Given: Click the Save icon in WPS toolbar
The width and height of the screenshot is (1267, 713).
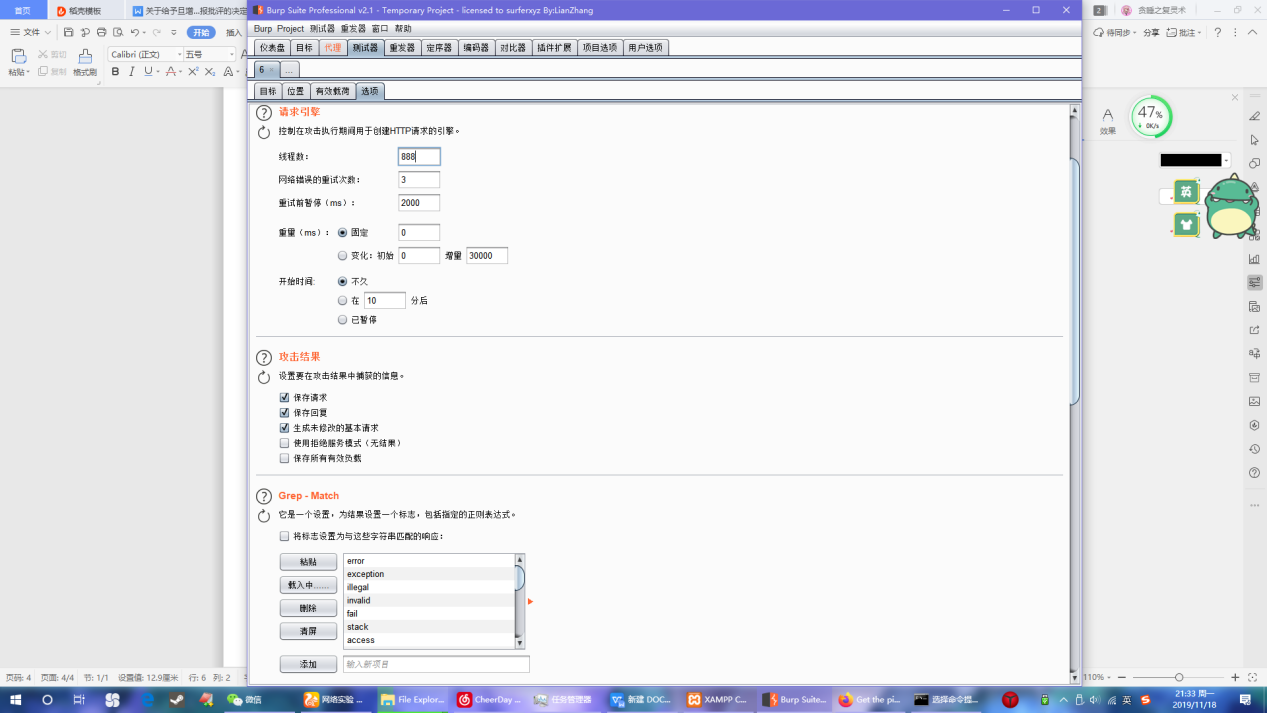Looking at the screenshot, I should tap(68, 33).
